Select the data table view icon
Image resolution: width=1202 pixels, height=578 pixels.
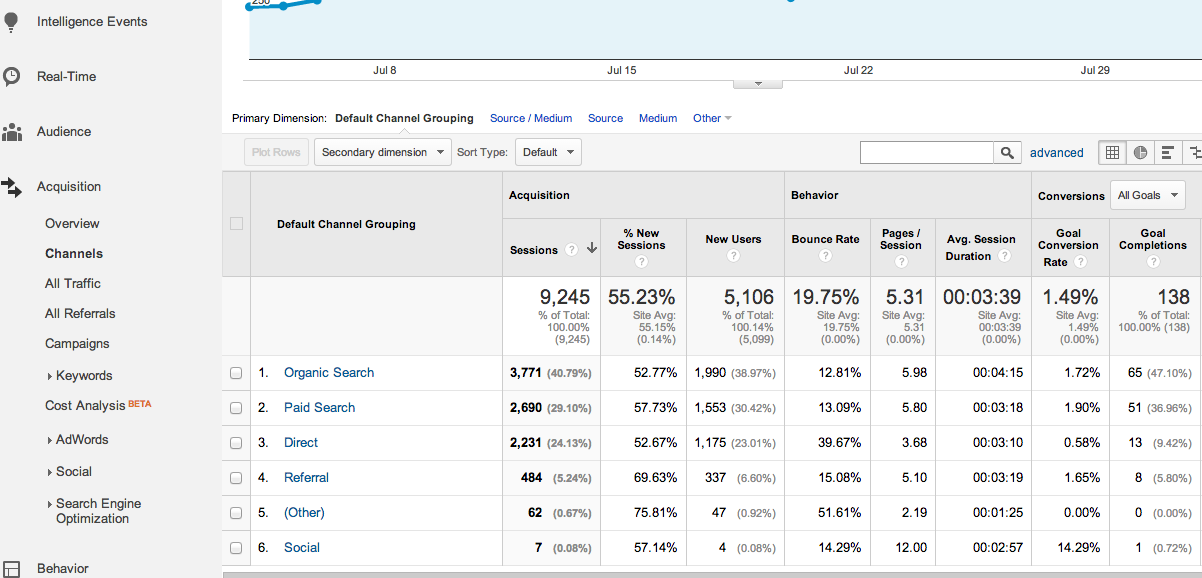[1112, 152]
